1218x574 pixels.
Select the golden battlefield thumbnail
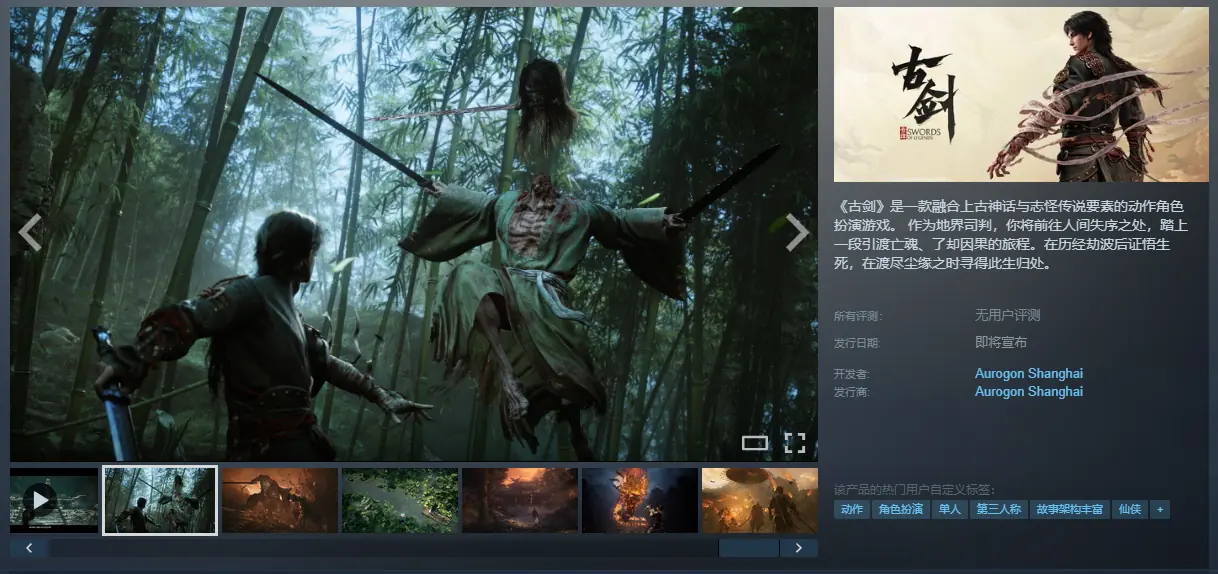pyautogui.click(x=760, y=500)
